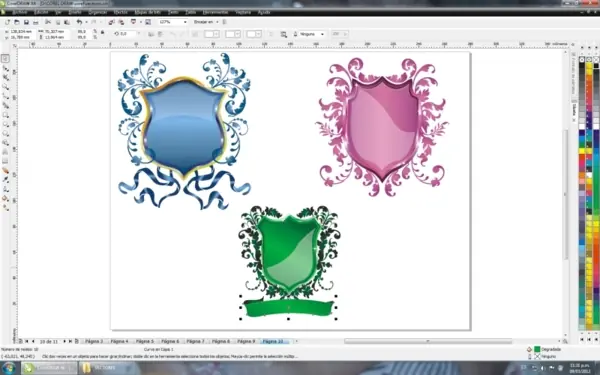Save the document using disk icon
600x375 pixels.
[26, 22]
